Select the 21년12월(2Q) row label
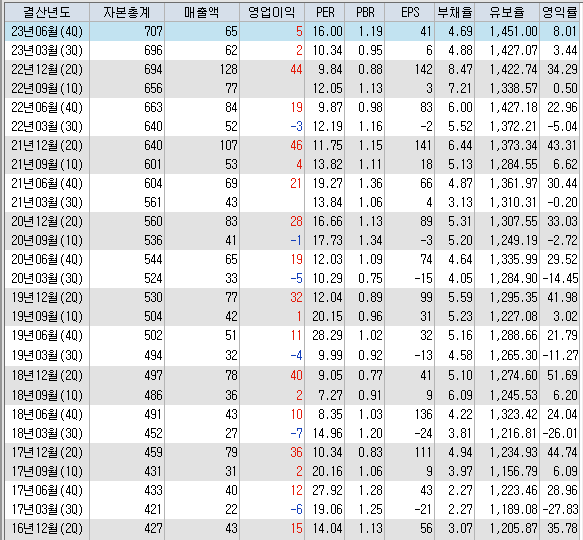This screenshot has width=583, height=540. [x=47, y=145]
